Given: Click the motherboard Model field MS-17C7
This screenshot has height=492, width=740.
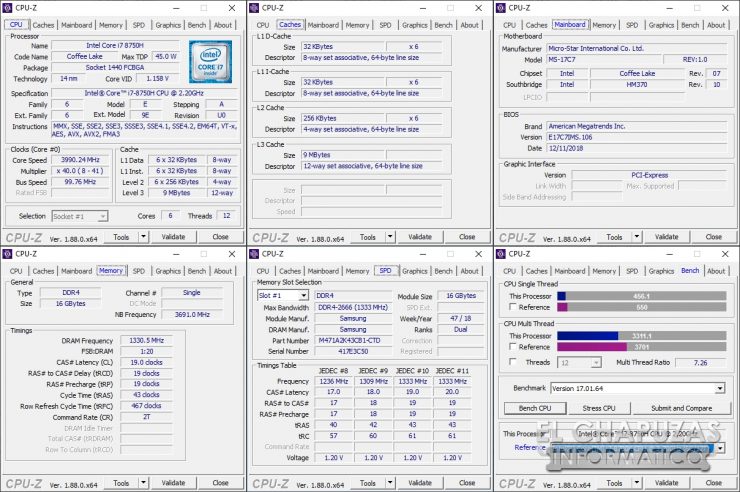Looking at the screenshot, I should point(604,59).
